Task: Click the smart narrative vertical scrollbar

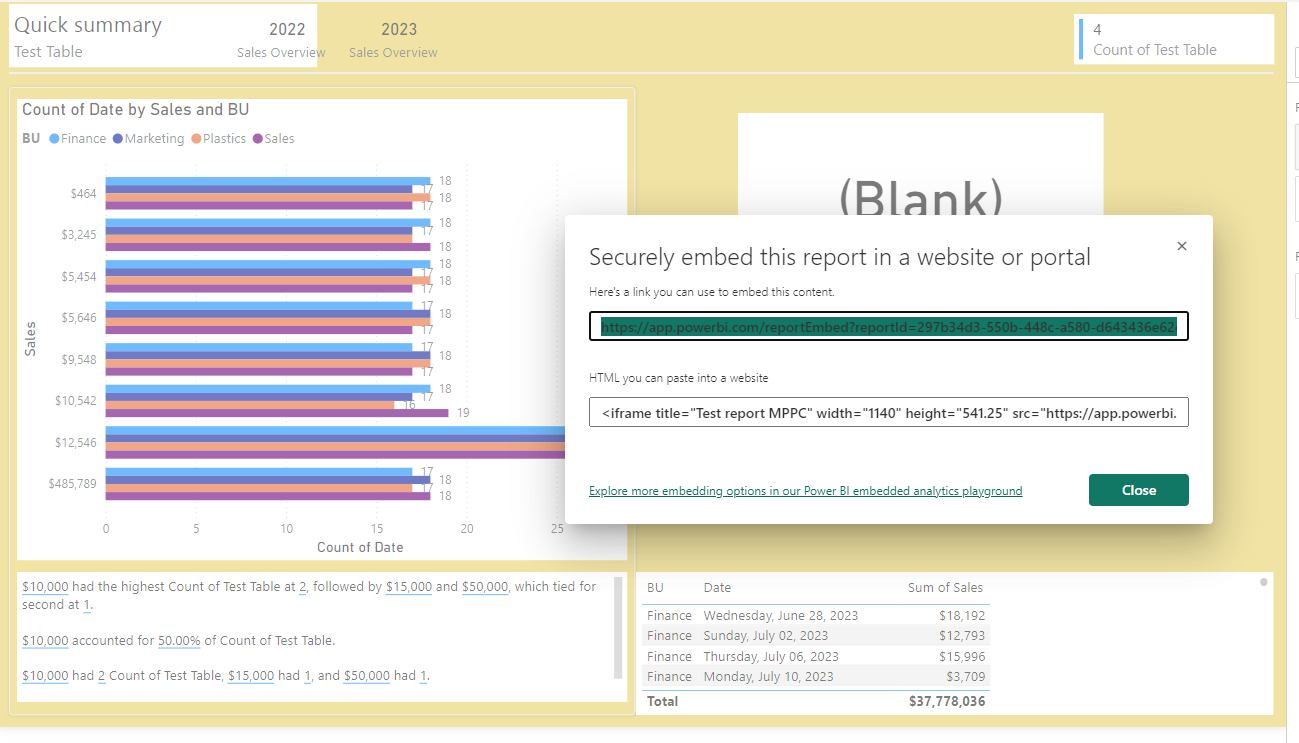Action: 618,628
